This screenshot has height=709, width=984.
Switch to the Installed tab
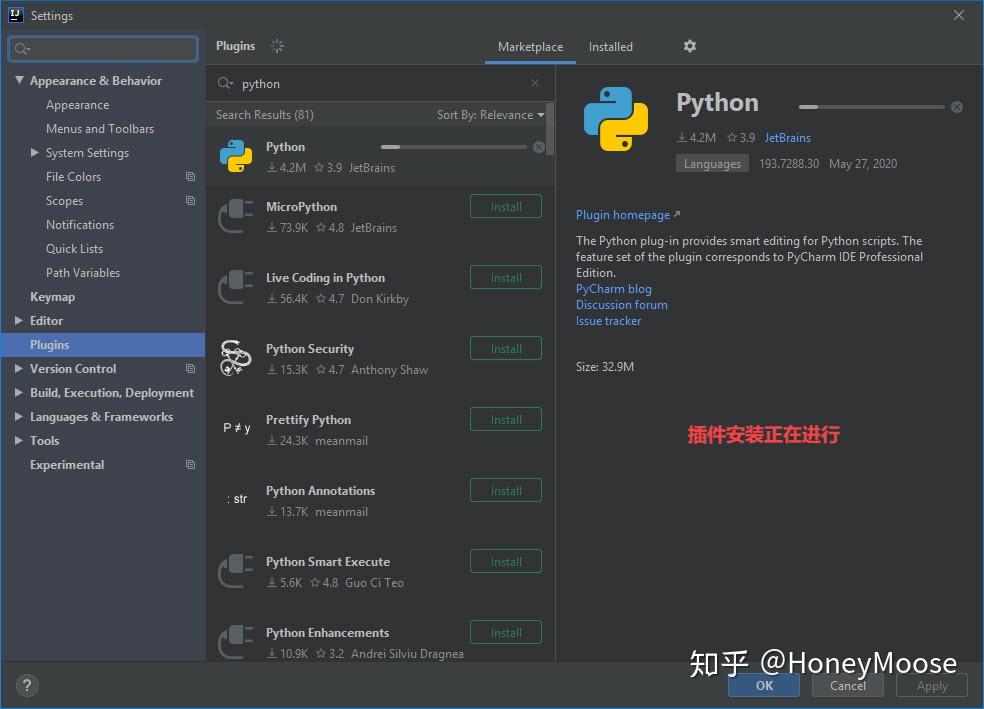click(610, 46)
